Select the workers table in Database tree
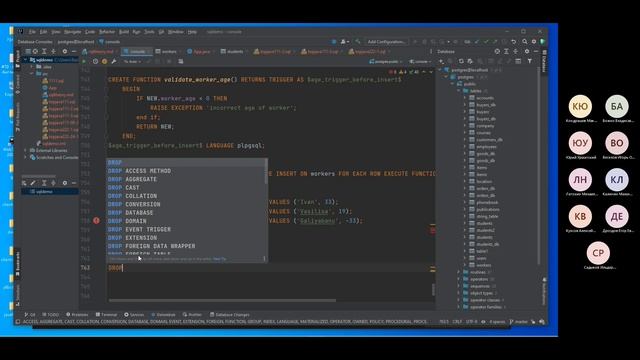Image resolution: width=640 pixels, height=360 pixels. click(x=484, y=265)
